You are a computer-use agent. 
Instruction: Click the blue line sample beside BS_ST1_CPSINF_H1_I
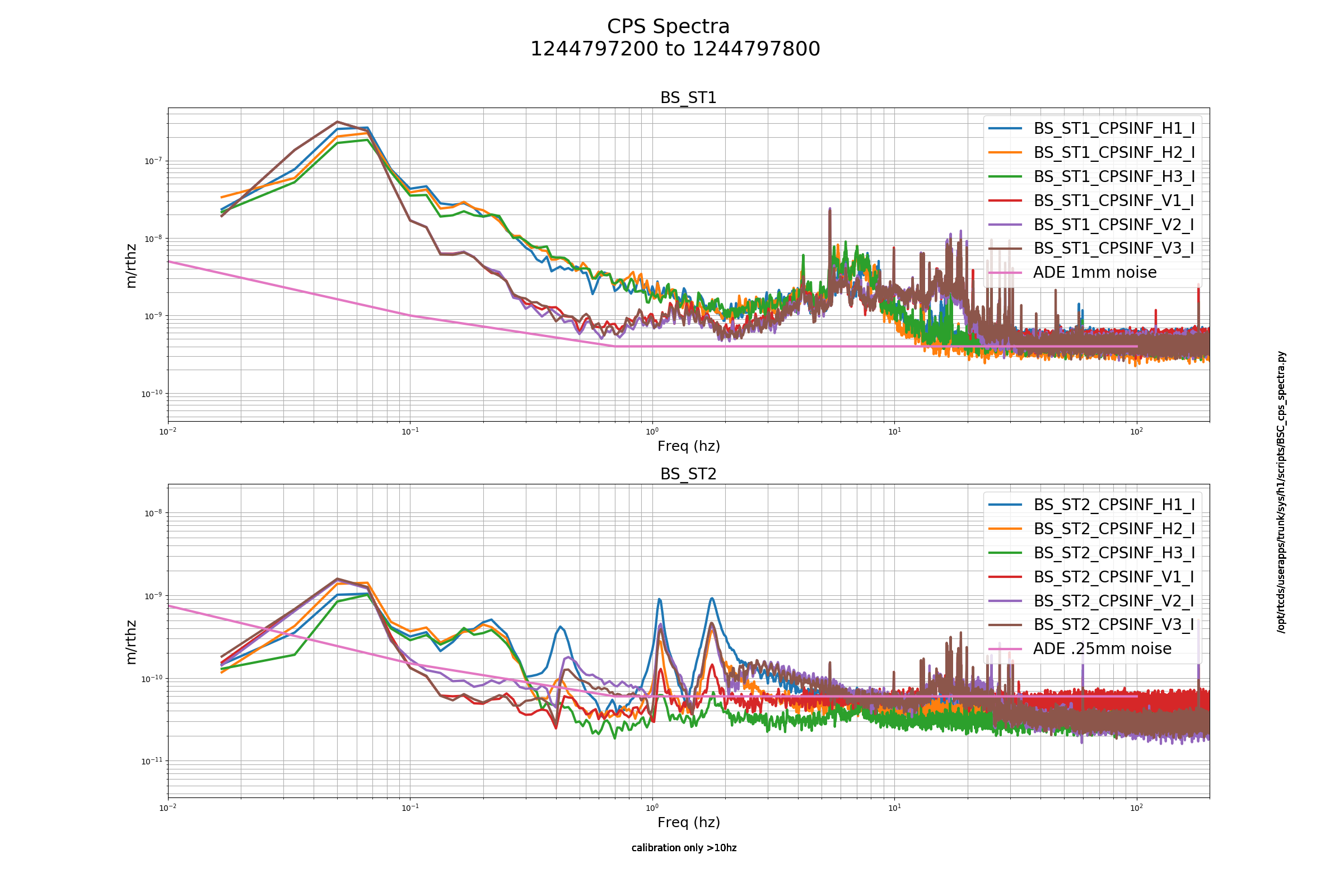coord(1005,129)
